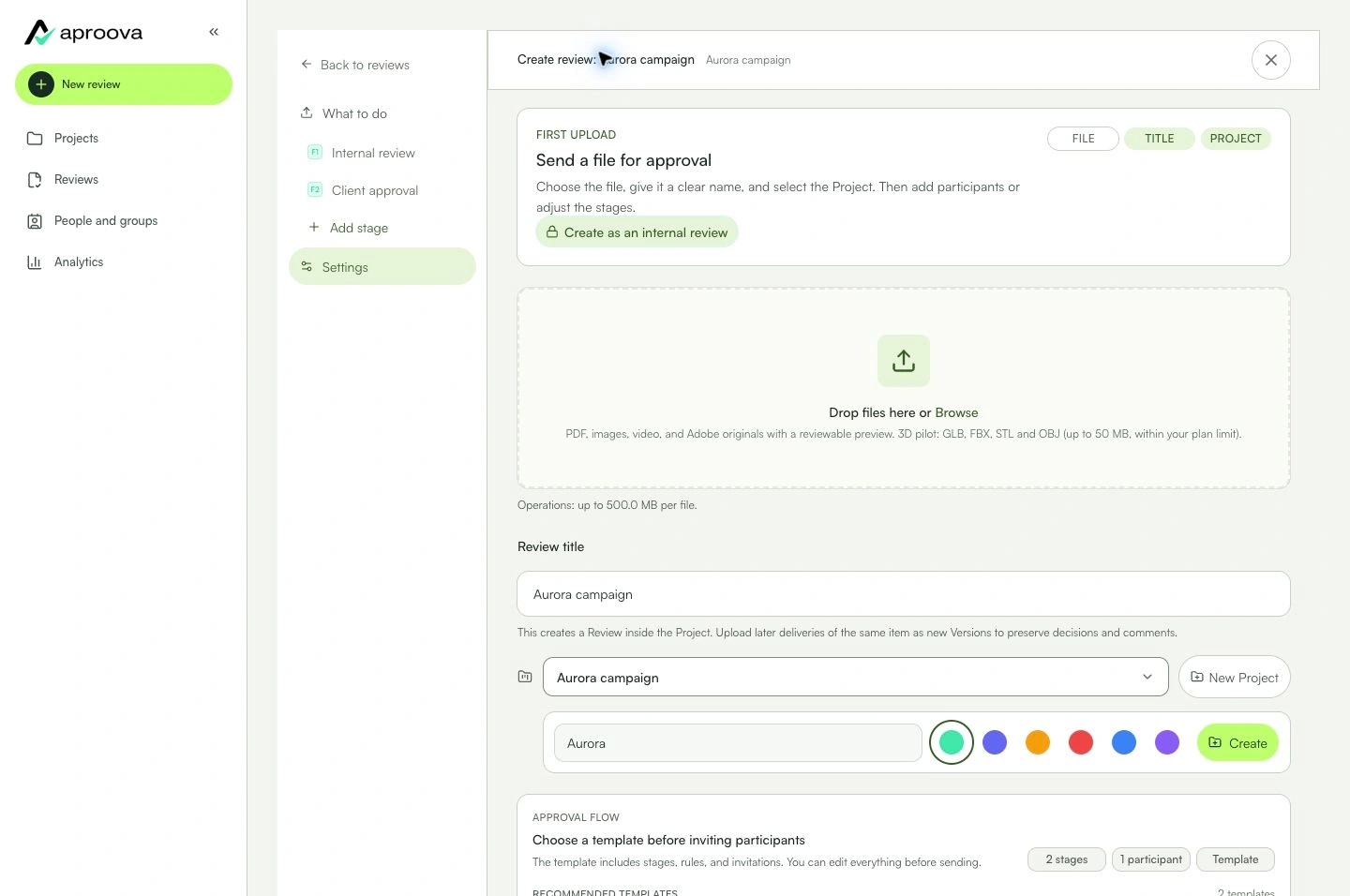Click the project folder icon beside the dropdown

click(525, 677)
